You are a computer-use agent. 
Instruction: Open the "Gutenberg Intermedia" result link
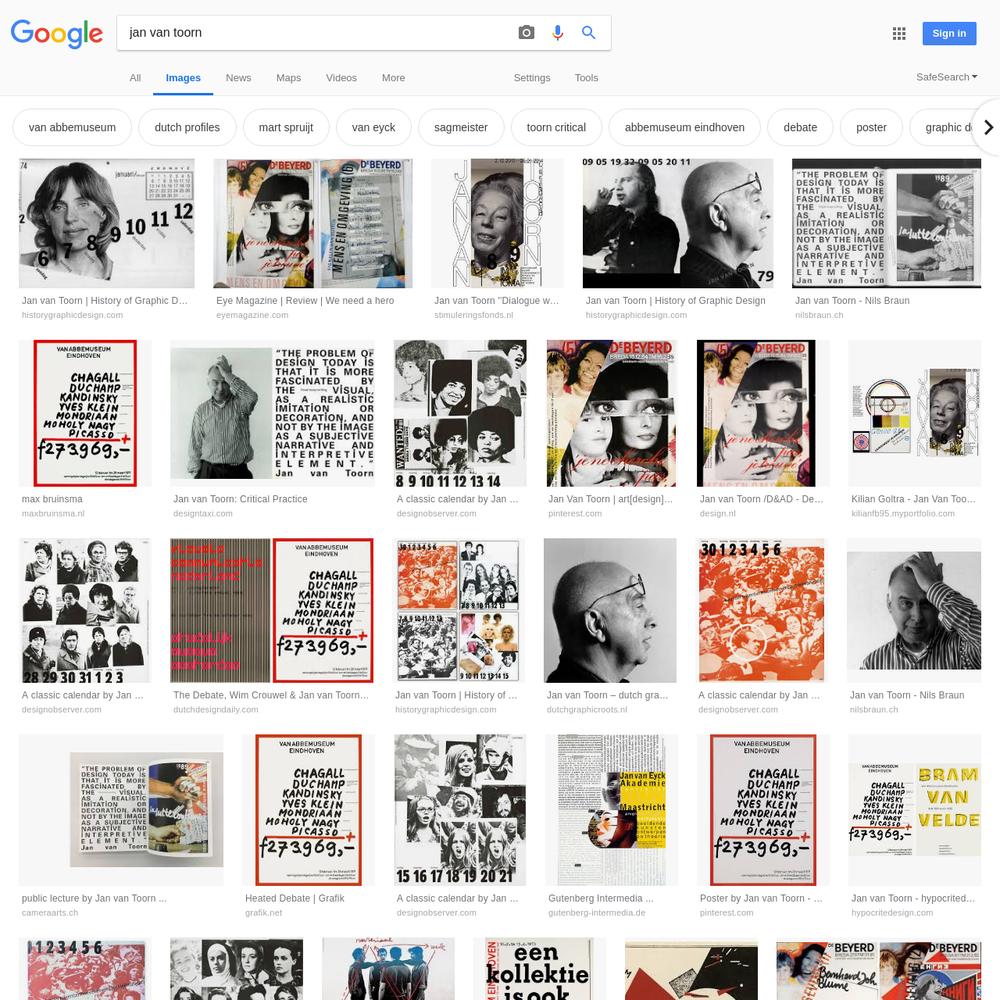[600, 899]
